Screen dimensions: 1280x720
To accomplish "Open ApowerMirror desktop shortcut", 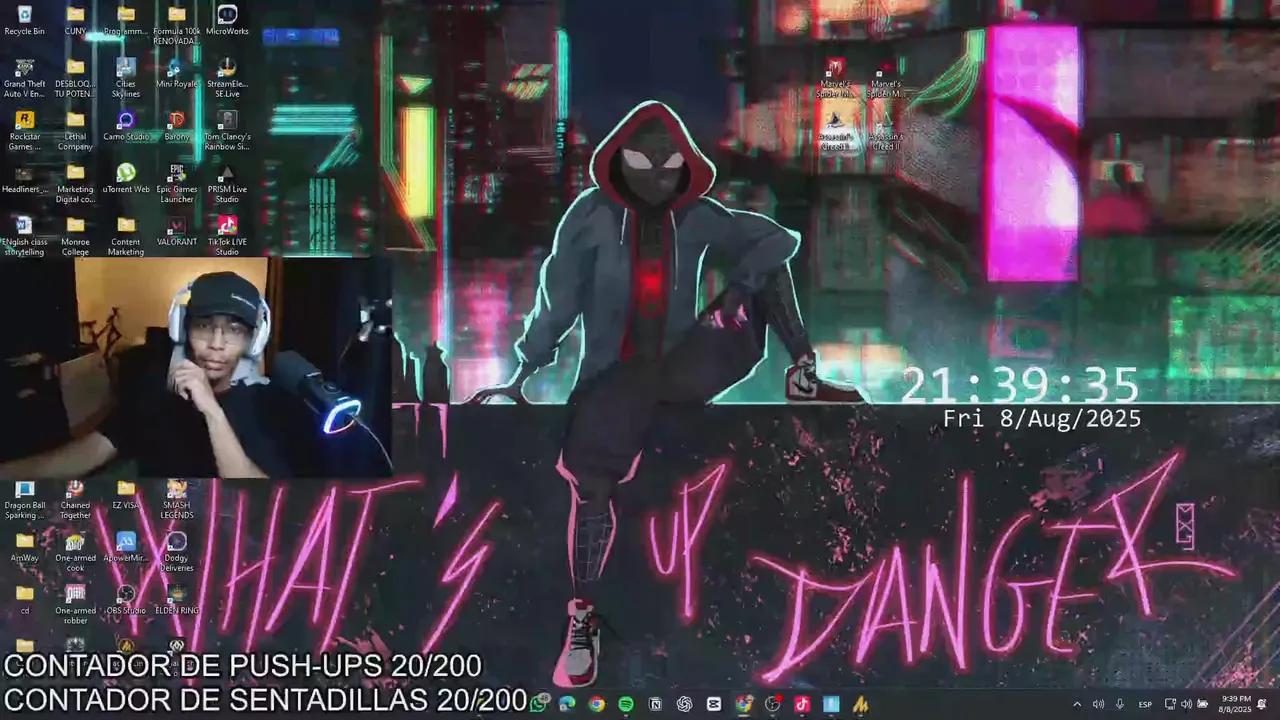I will point(126,547).
